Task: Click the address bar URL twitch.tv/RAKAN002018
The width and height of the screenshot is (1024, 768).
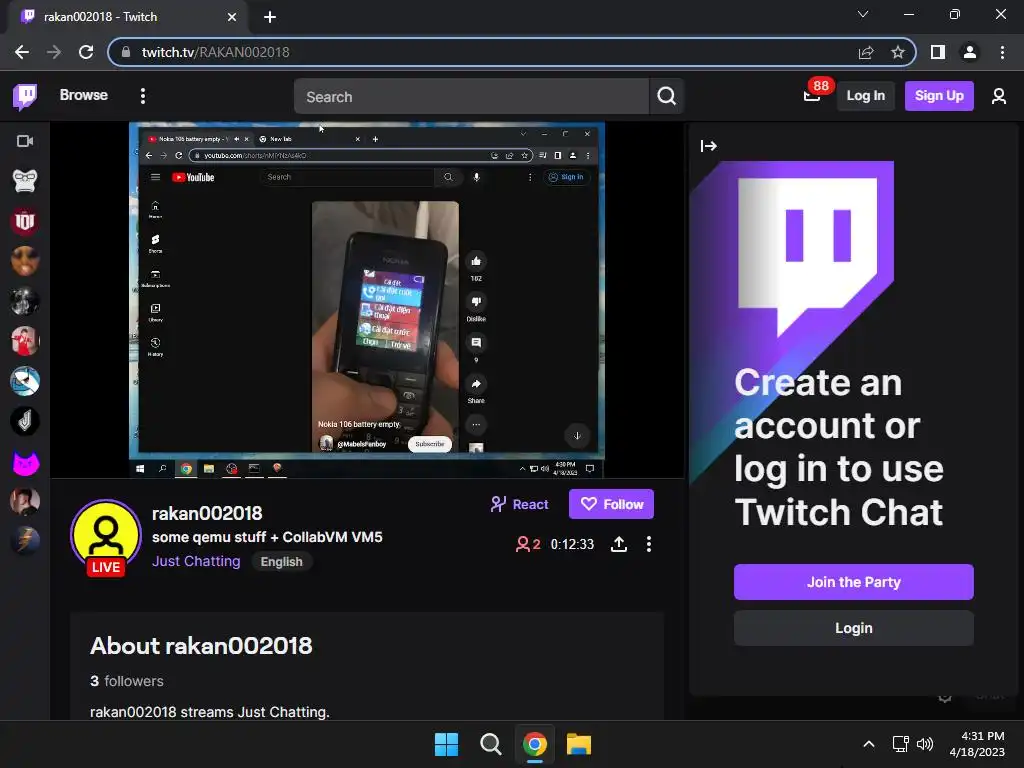Action: tap(216, 52)
